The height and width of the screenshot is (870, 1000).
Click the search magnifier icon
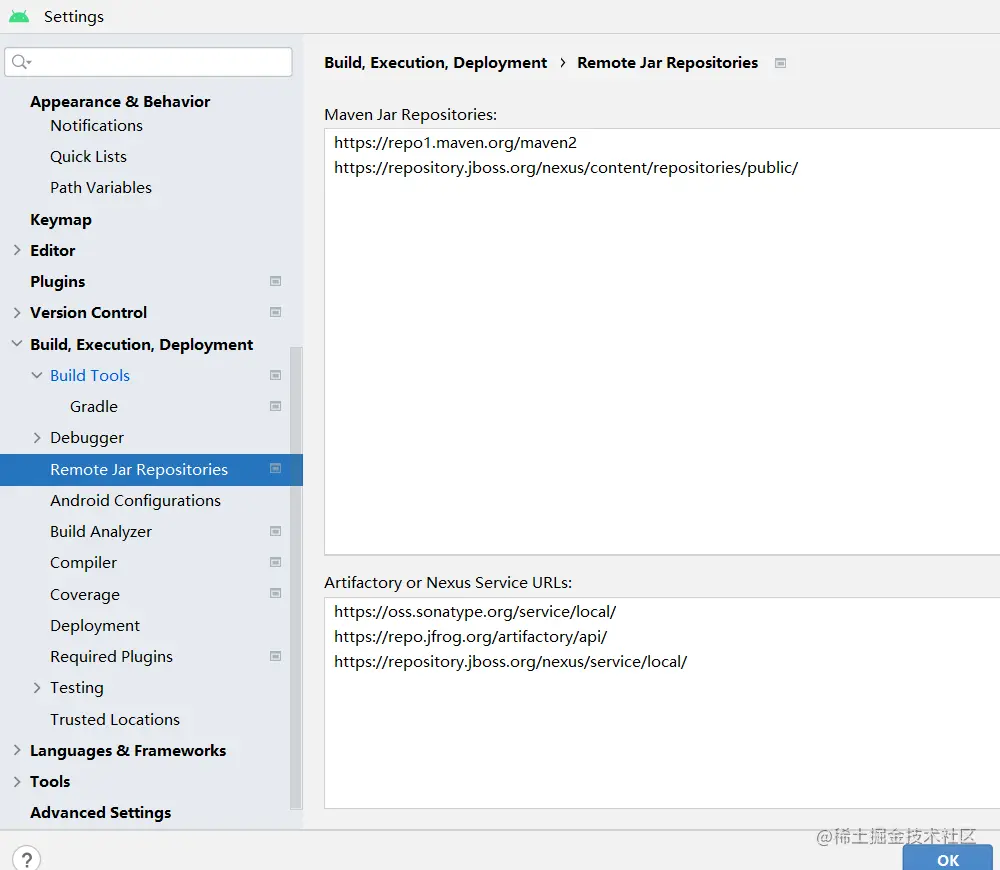coord(20,62)
